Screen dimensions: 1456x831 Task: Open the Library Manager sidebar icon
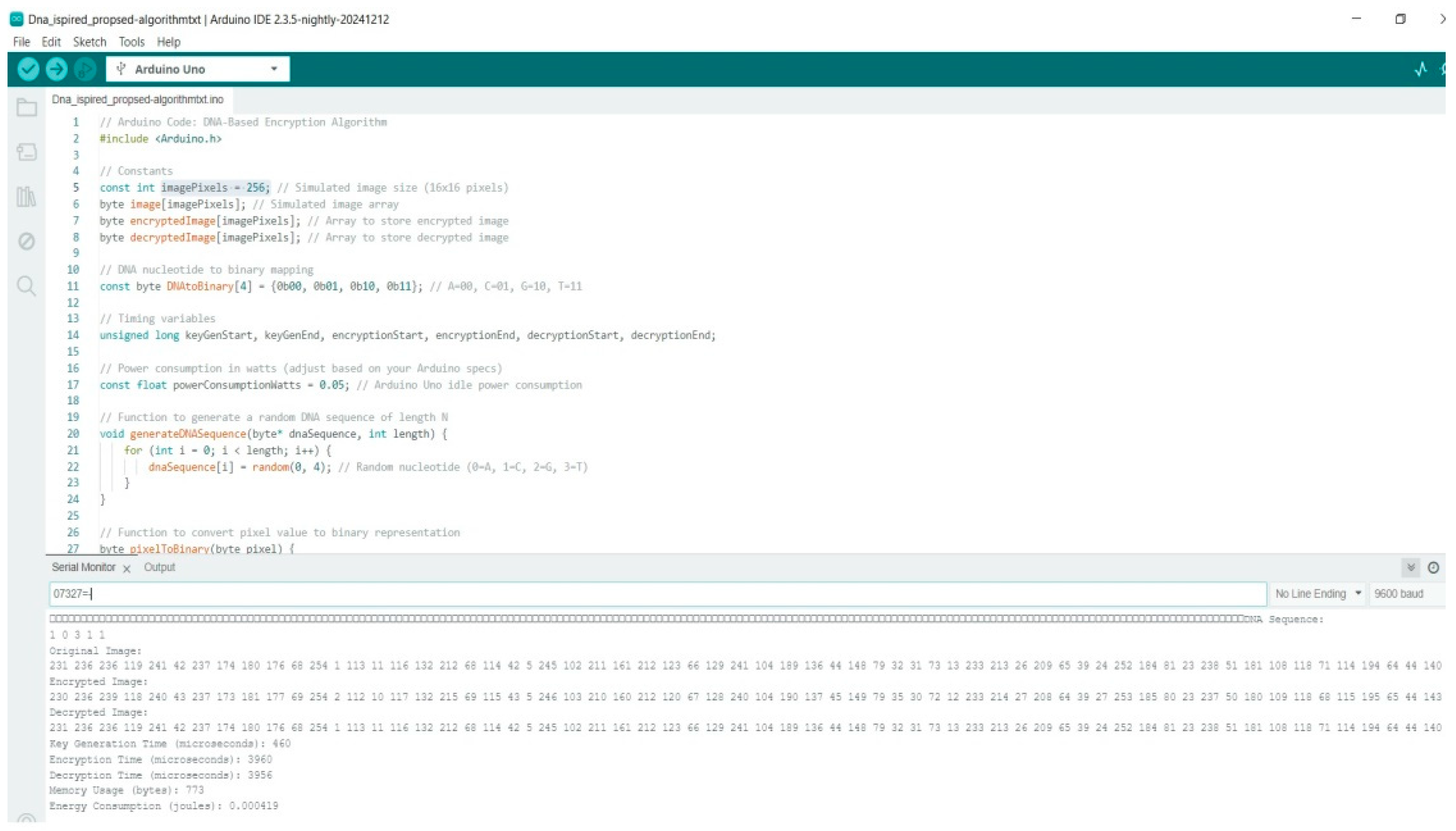pyautogui.click(x=26, y=196)
